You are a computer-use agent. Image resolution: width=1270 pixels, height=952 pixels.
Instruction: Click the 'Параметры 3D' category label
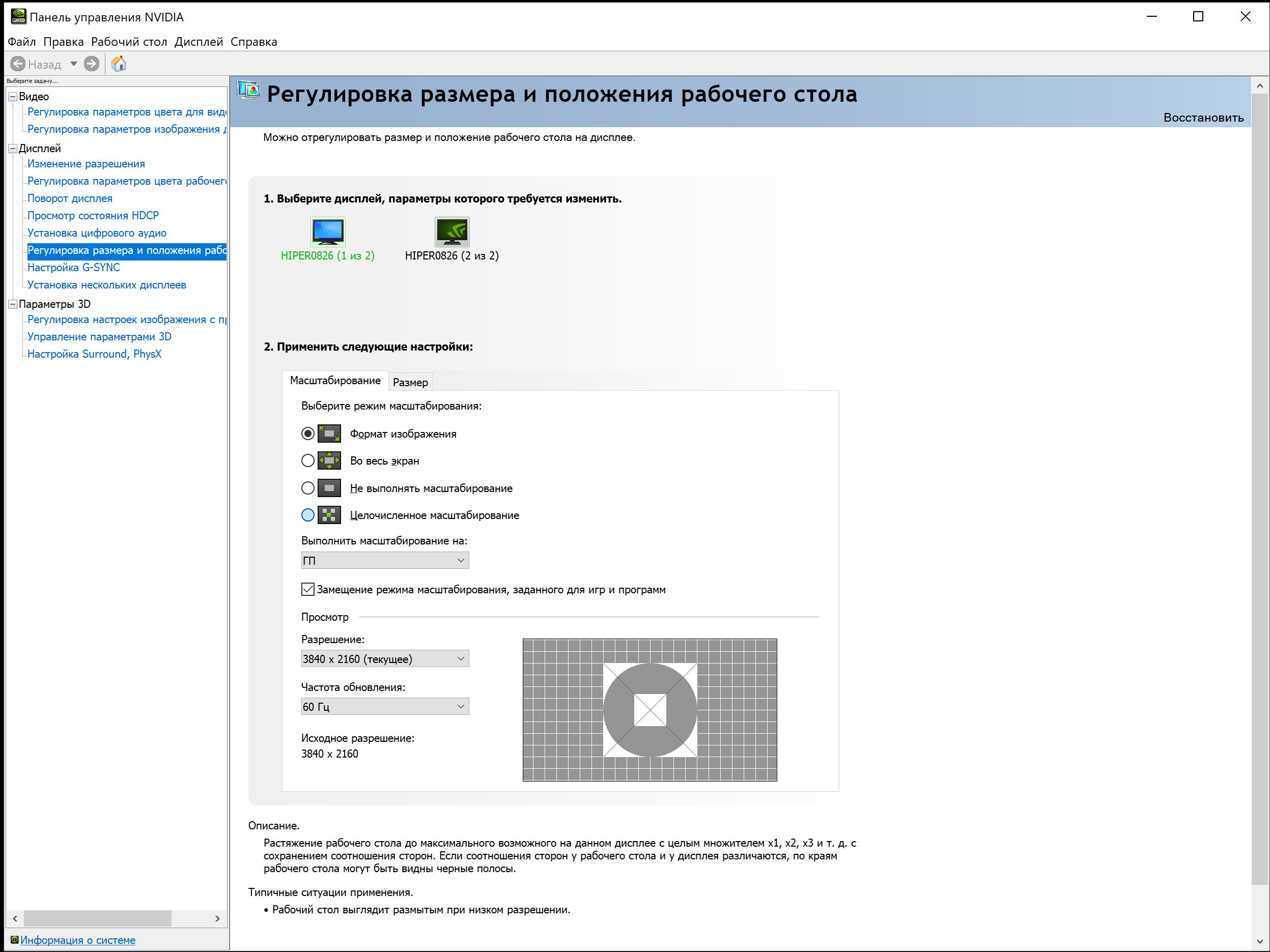[54, 304]
